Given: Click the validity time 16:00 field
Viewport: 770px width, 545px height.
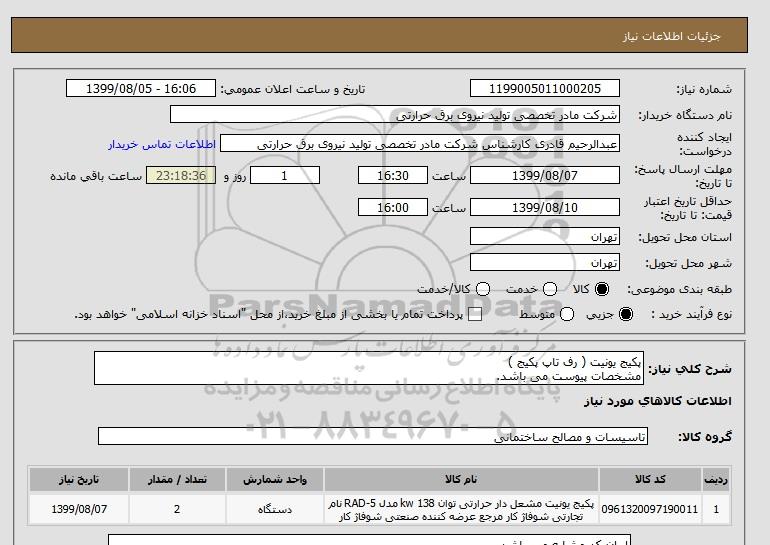Looking at the screenshot, I should pyautogui.click(x=393, y=207).
